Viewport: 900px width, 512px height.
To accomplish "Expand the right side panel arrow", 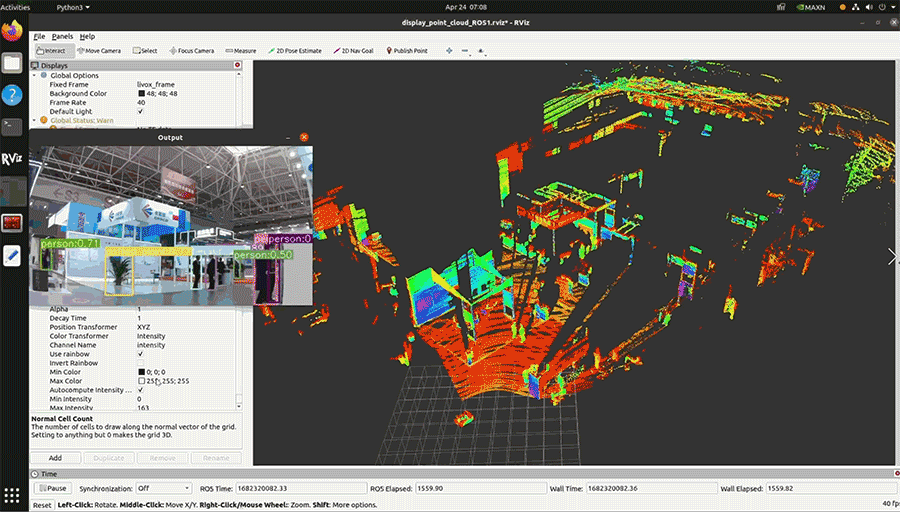I will pyautogui.click(x=891, y=257).
